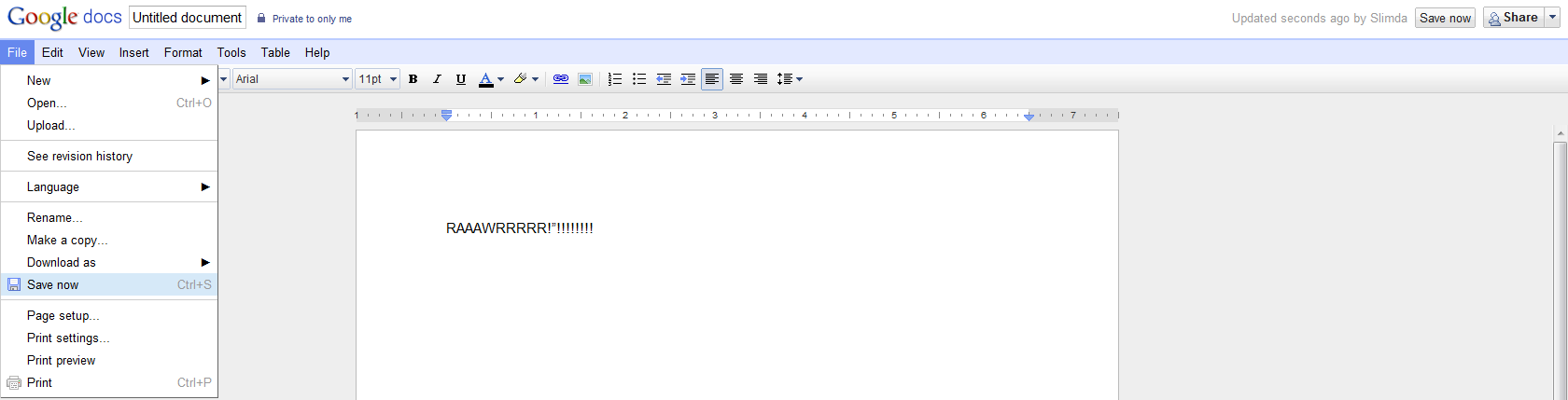The height and width of the screenshot is (400, 1568).
Task: Expand the Download as submenu
Action: (109, 262)
